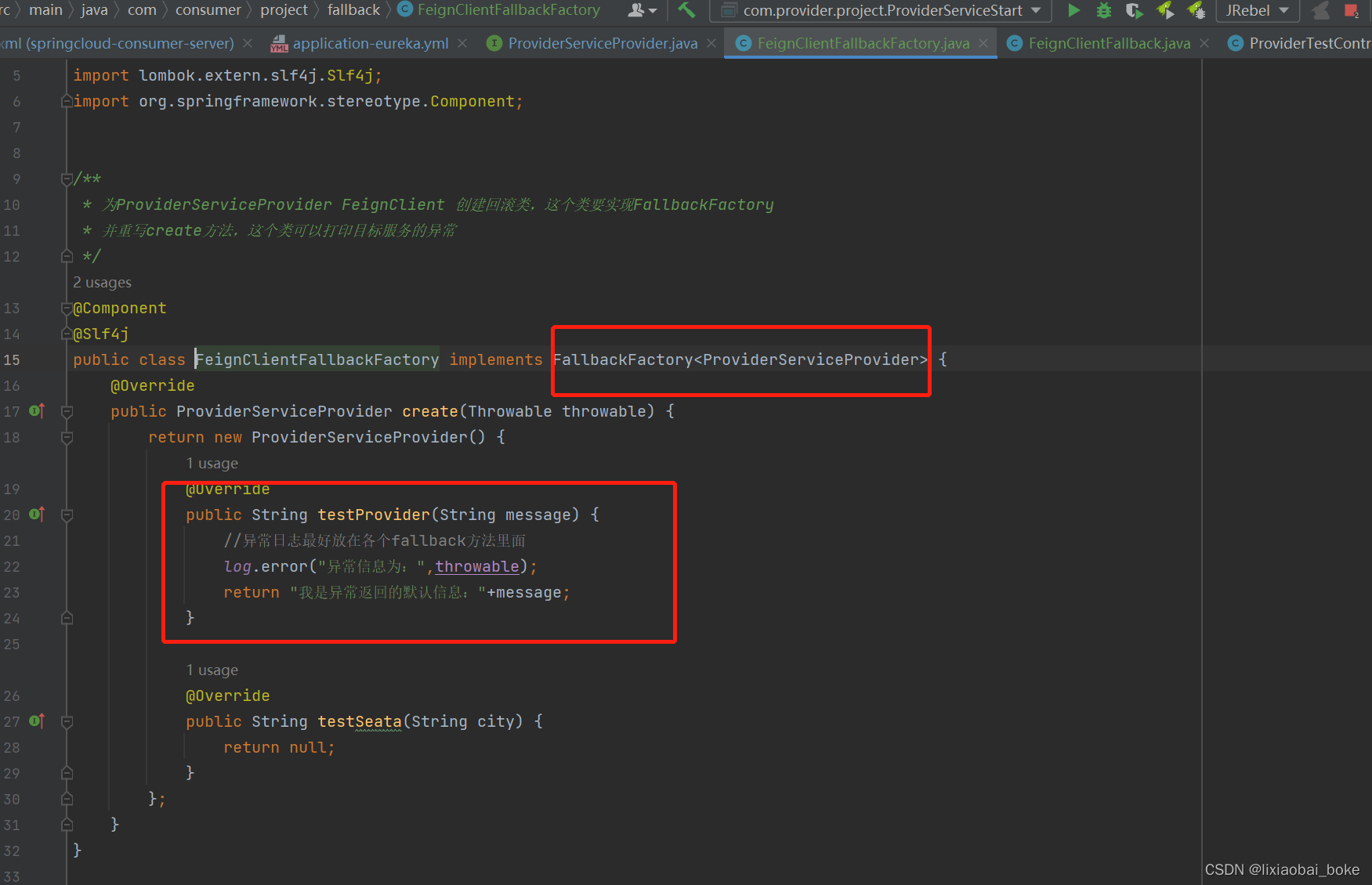The width and height of the screenshot is (1372, 885).
Task: Launch Run with JRebel rocket icon
Action: (x=1165, y=11)
